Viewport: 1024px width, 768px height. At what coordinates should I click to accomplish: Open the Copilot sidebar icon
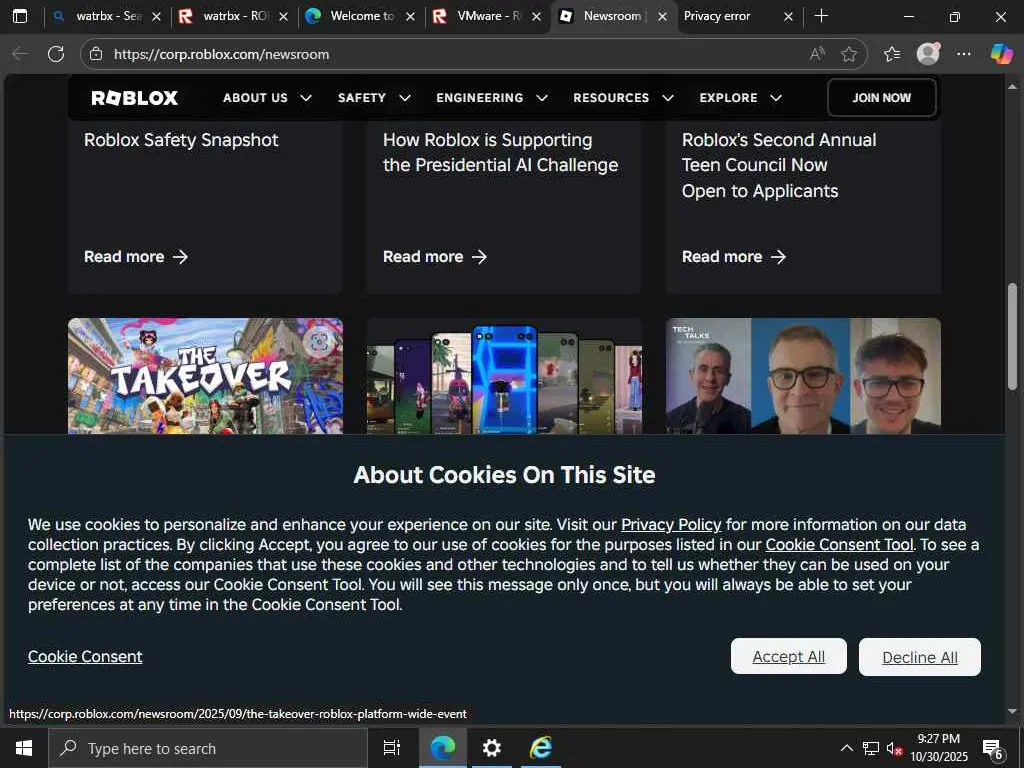point(1001,54)
